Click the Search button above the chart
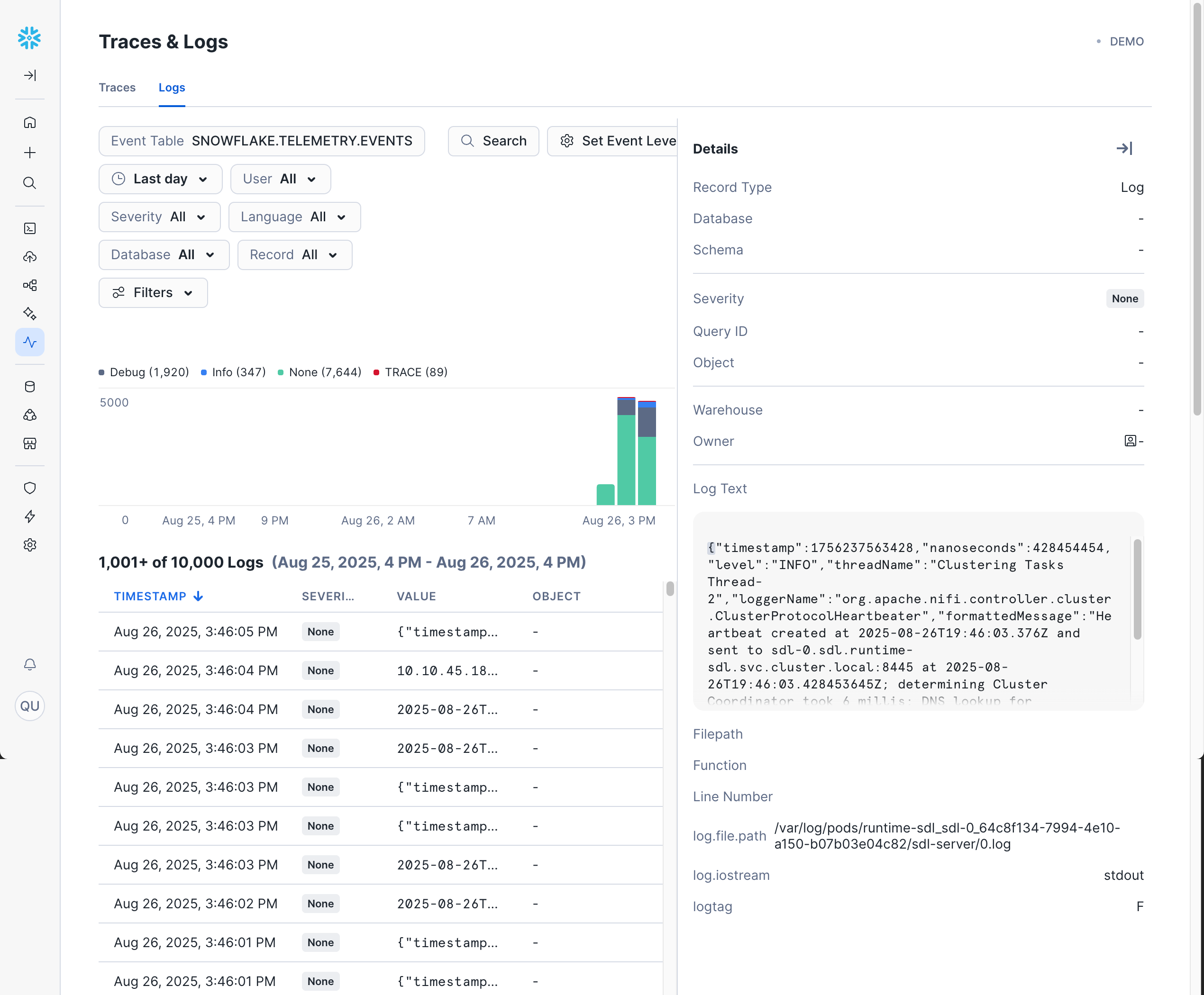The width and height of the screenshot is (1204, 995). (x=493, y=140)
